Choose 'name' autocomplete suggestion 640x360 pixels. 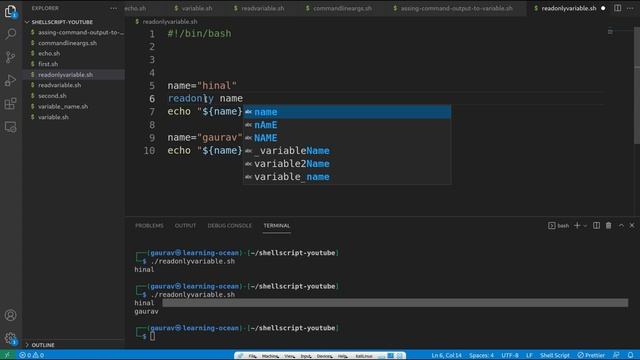click(x=347, y=112)
